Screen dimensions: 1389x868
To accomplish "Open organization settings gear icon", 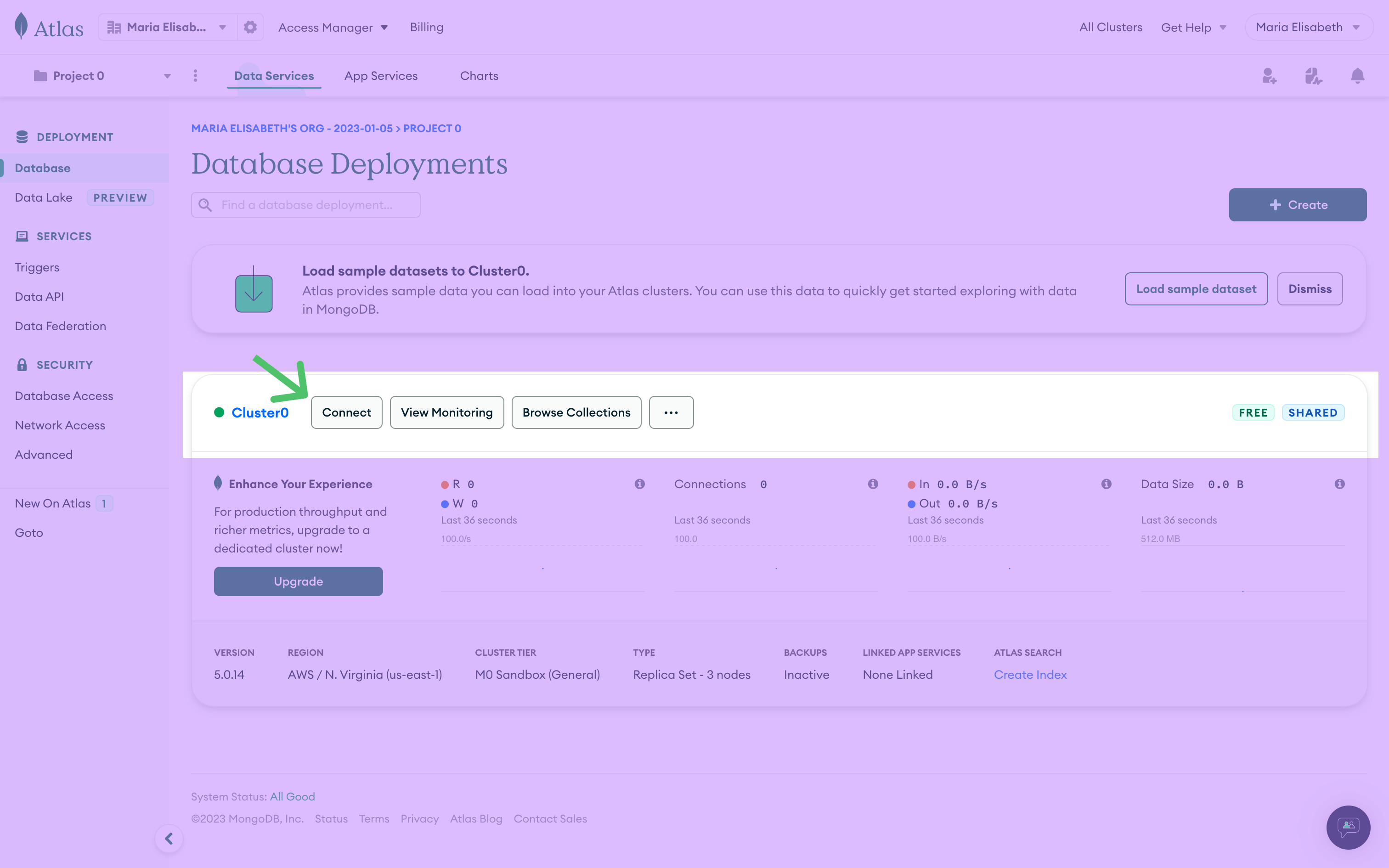I will (250, 27).
